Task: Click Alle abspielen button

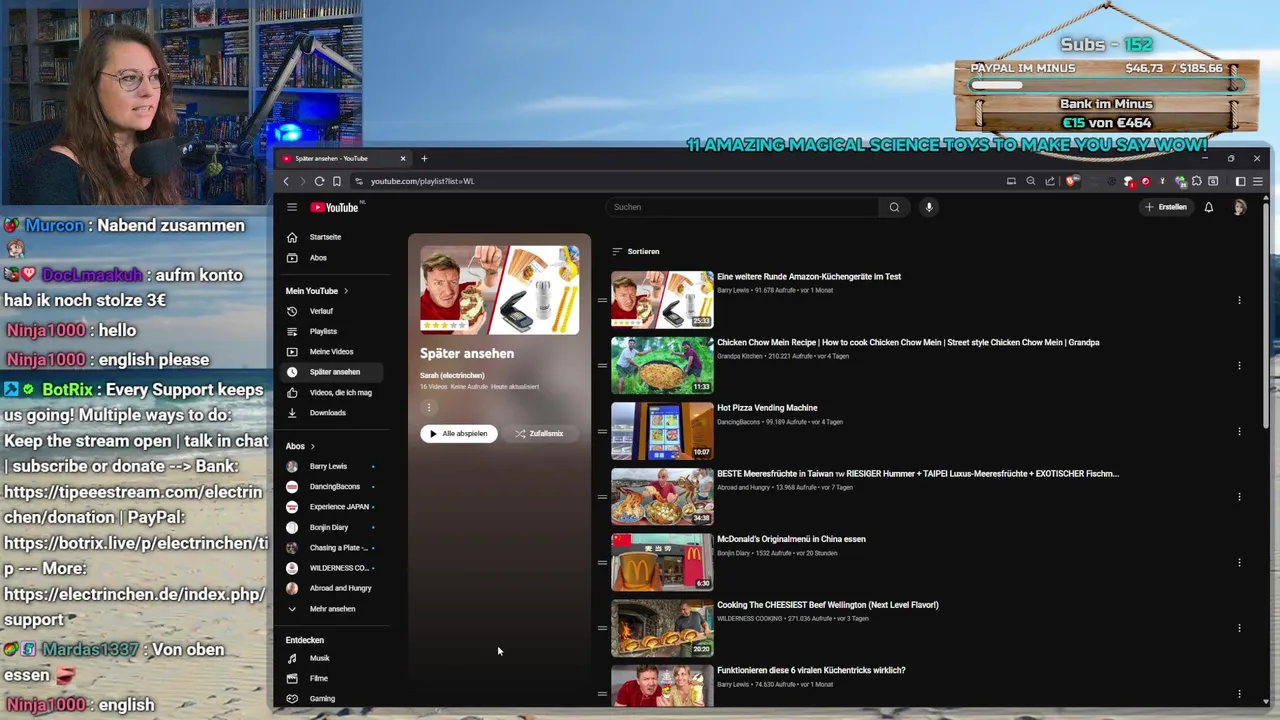Action: pos(459,434)
